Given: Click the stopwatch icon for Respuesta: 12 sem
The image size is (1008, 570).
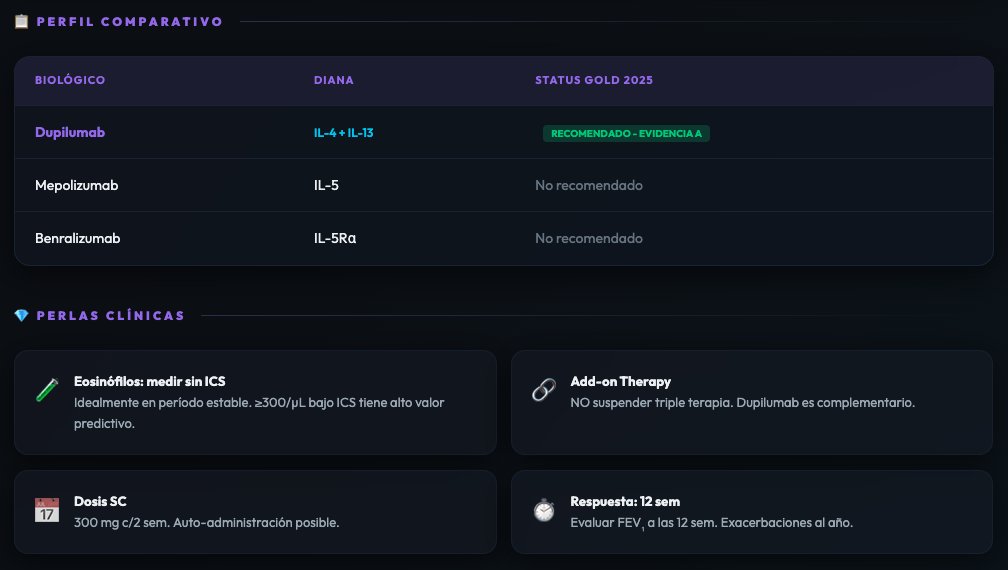Looking at the screenshot, I should [544, 510].
